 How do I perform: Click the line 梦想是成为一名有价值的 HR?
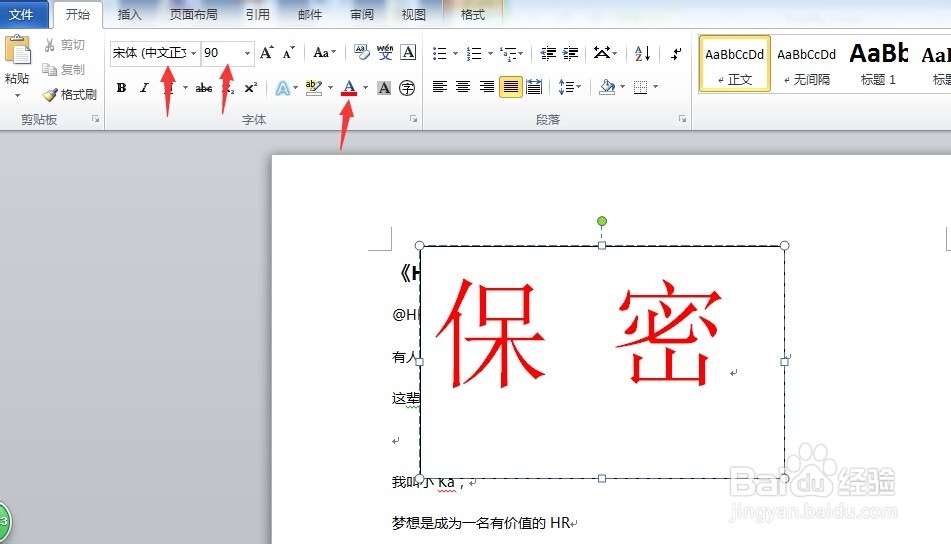[x=481, y=523]
